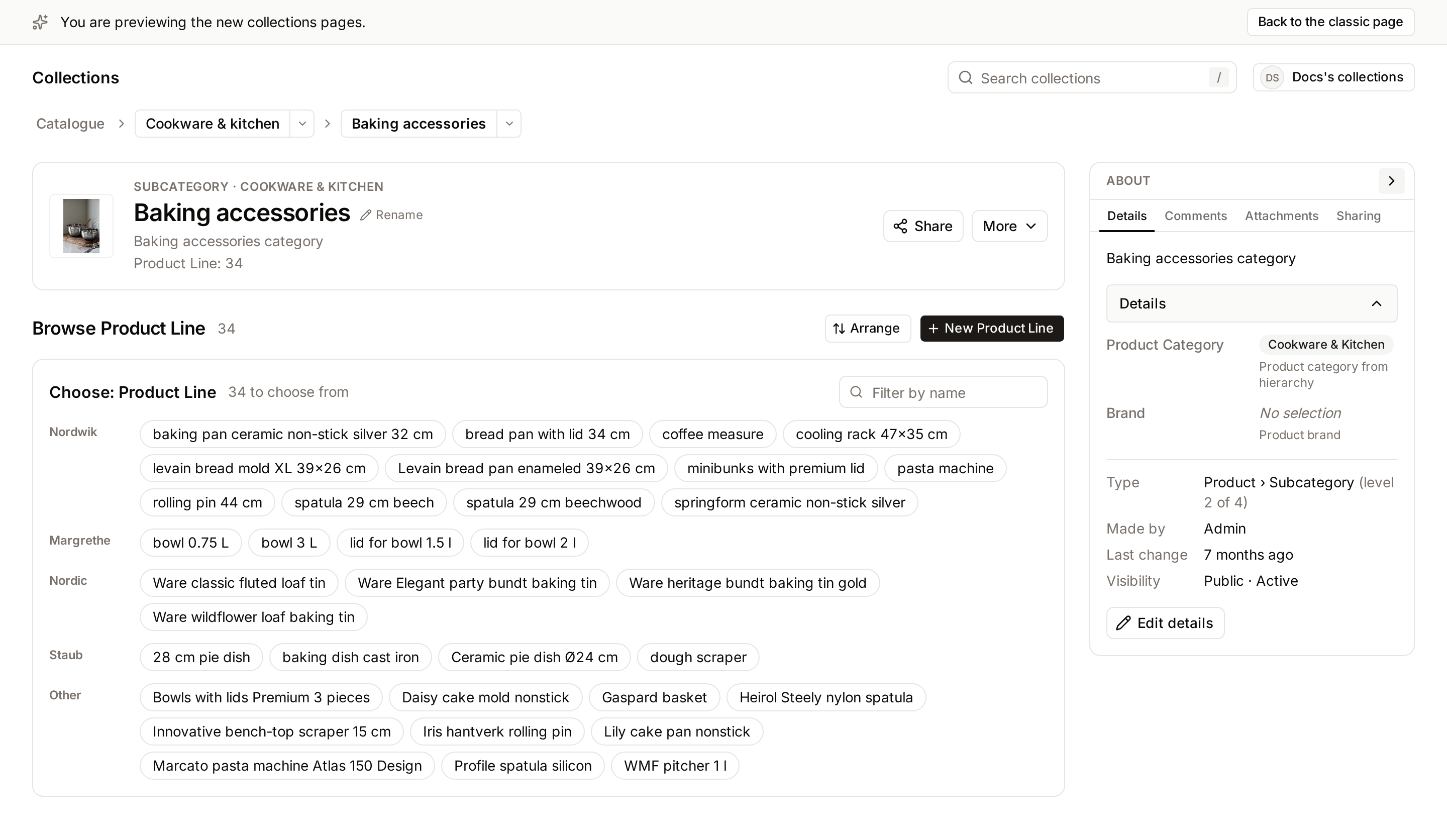Click the Search collections field

1092,78
